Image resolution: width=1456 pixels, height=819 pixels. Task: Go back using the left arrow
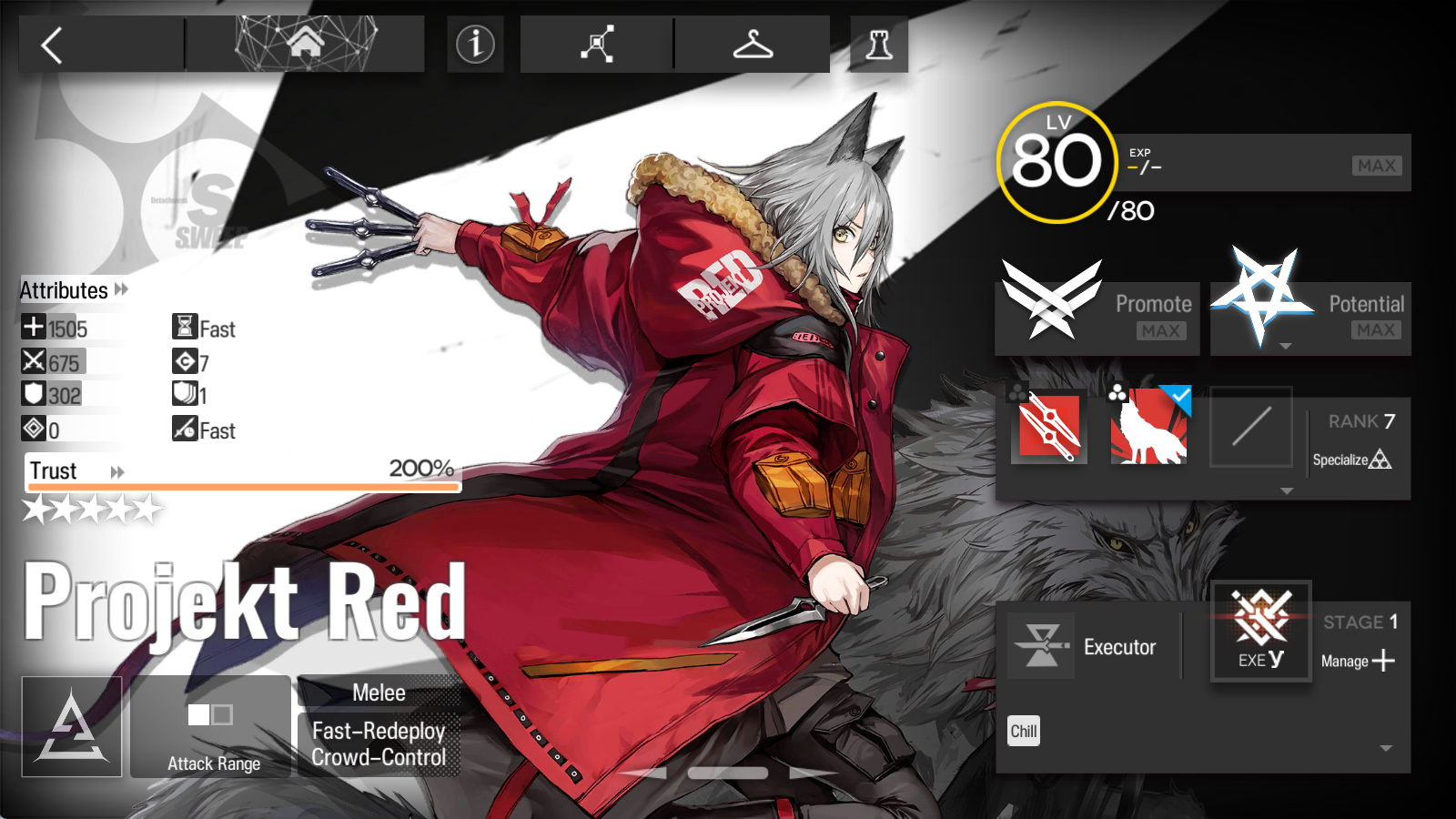pos(52,45)
